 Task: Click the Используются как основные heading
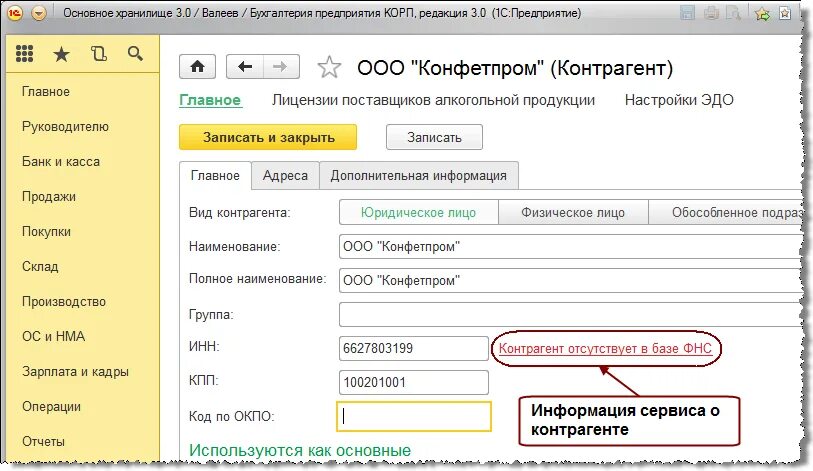coord(300,450)
